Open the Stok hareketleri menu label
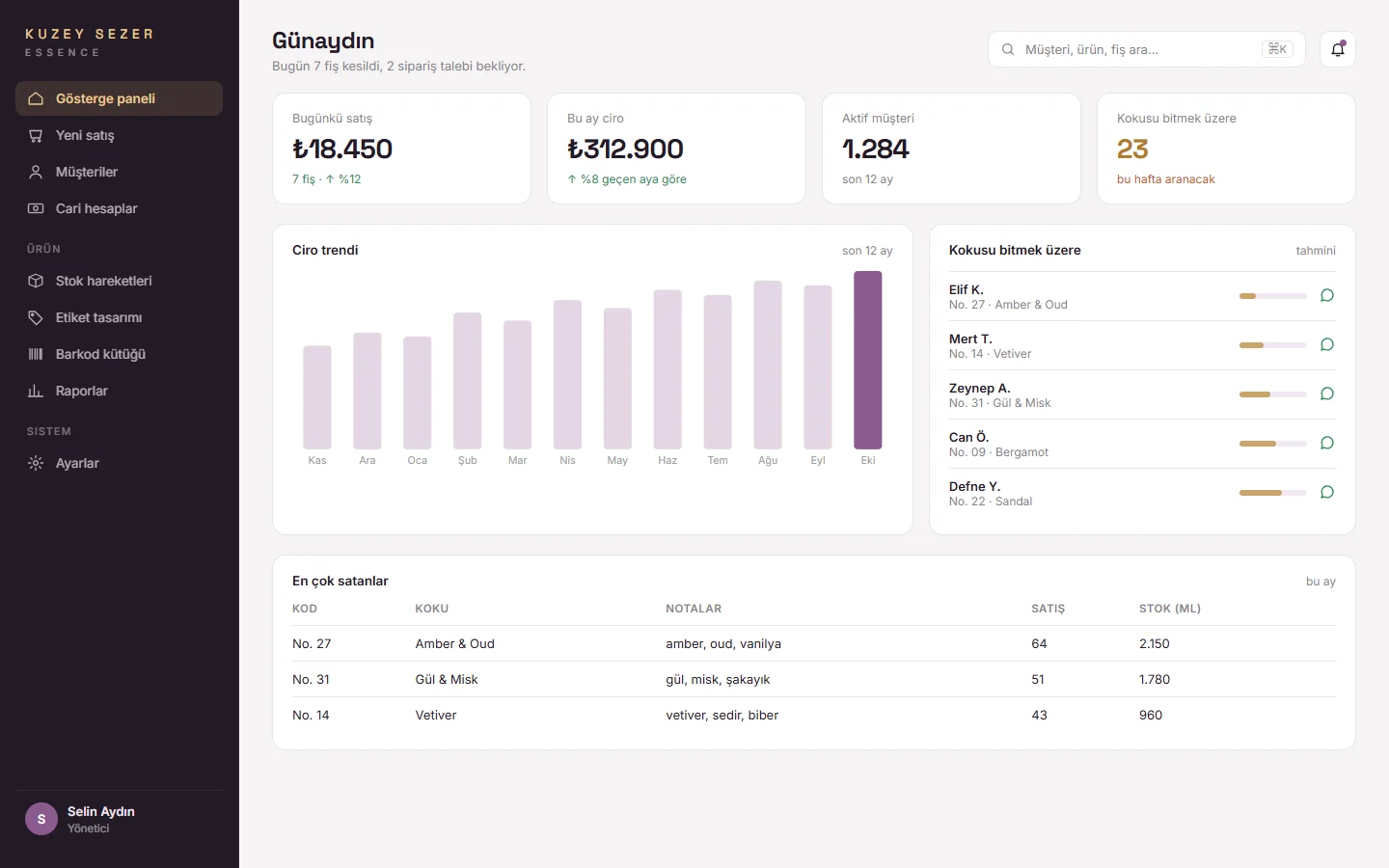 click(x=104, y=281)
